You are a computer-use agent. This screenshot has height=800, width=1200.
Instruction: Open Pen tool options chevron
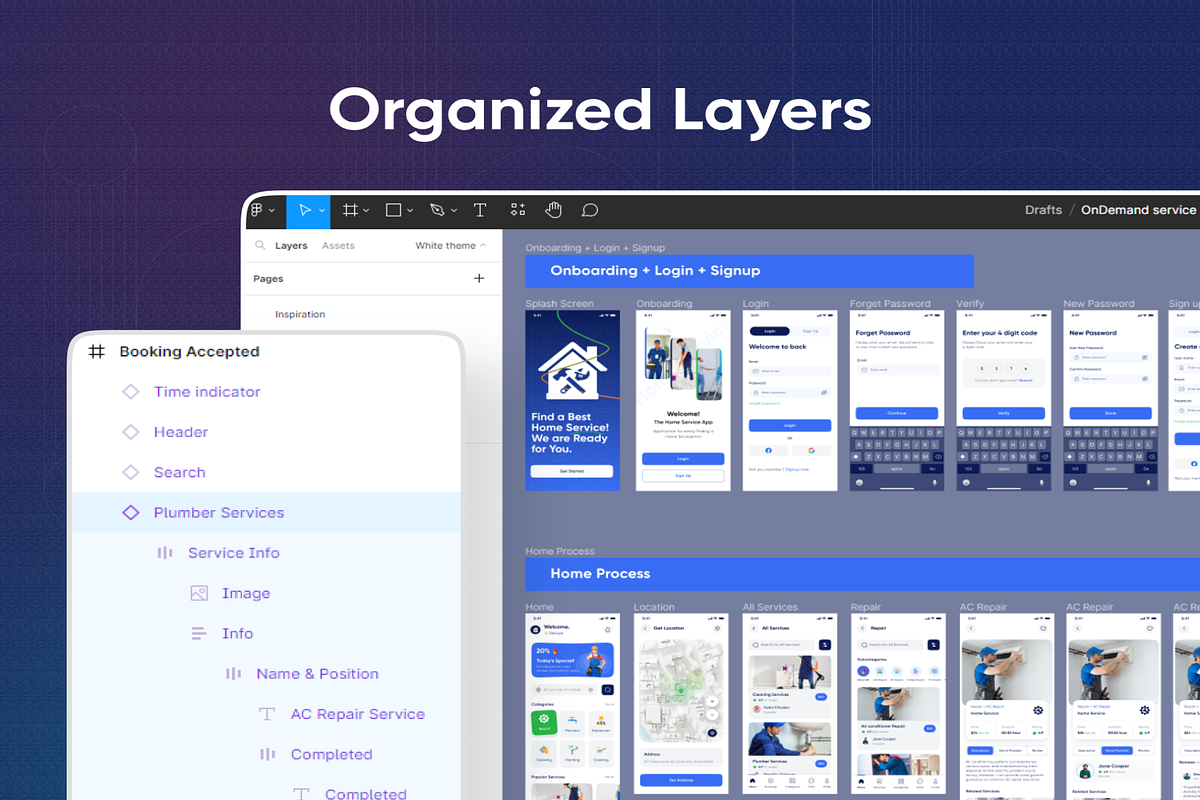(454, 211)
